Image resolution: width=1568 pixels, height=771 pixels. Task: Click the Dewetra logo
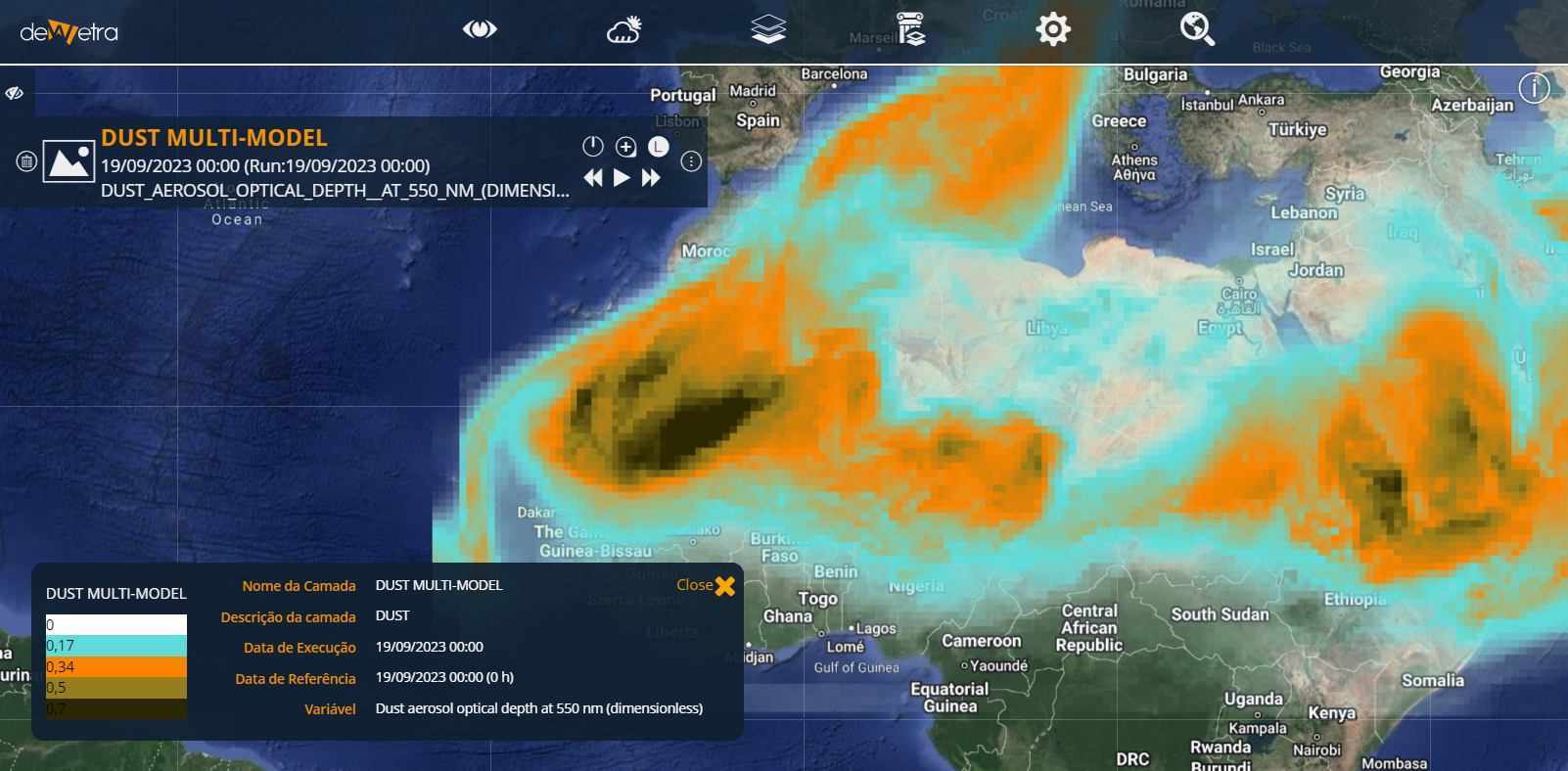coord(69,32)
